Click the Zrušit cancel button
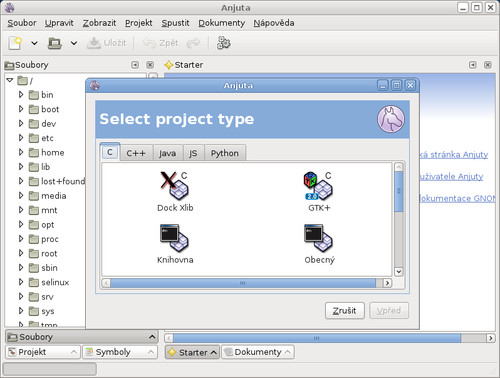 [345, 311]
